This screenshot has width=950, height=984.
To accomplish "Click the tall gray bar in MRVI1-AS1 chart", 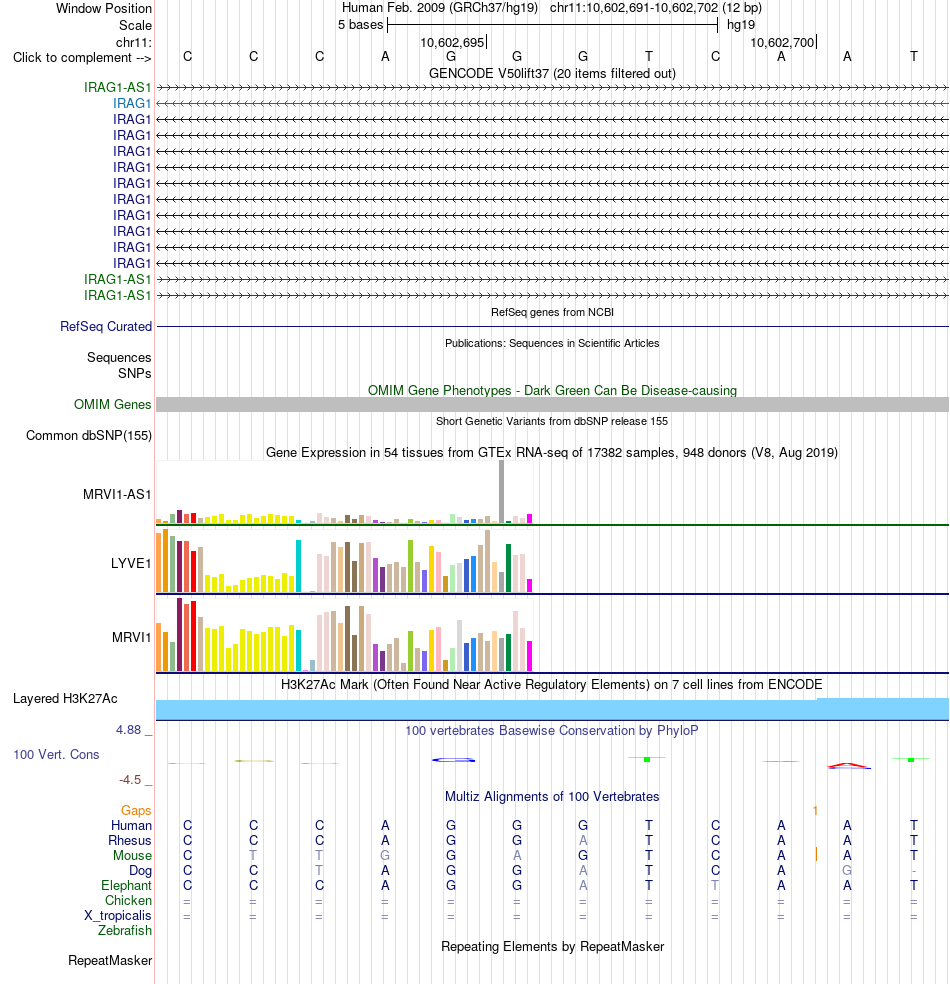I will pos(501,491).
